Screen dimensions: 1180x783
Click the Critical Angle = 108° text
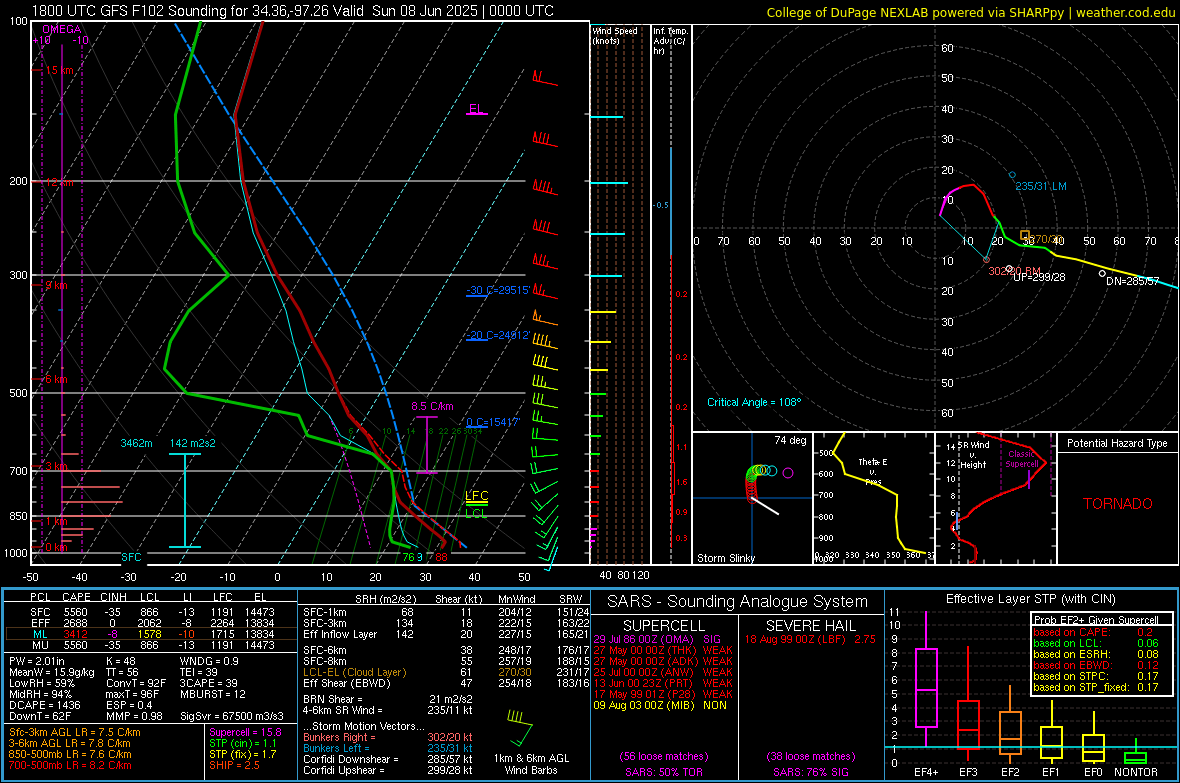[754, 402]
